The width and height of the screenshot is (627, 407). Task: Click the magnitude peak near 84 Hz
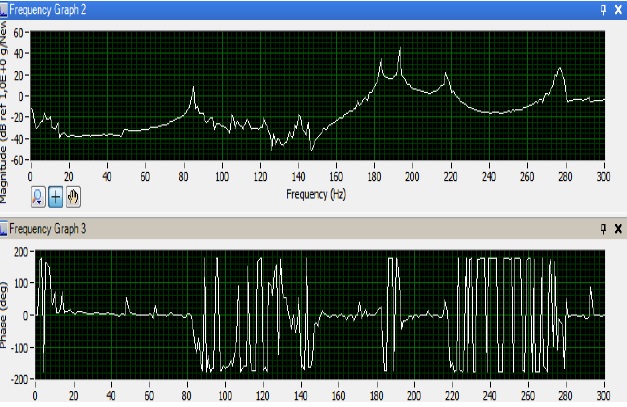193,88
